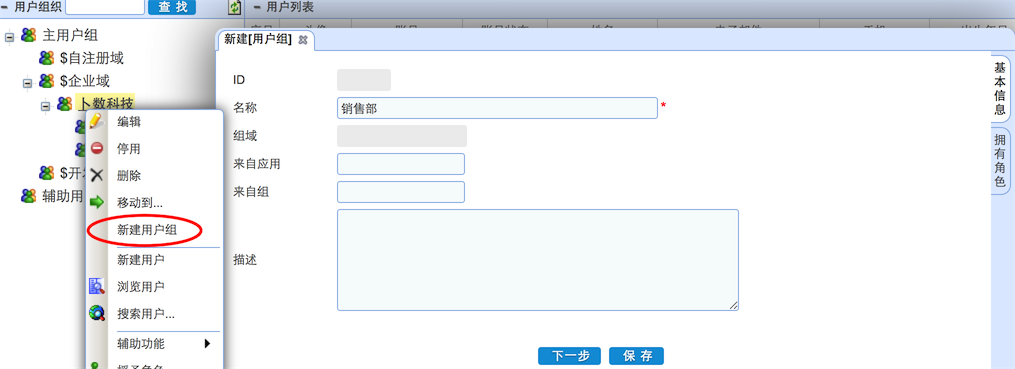Image resolution: width=1015 pixels, height=369 pixels.
Task: Click the 下一步 button
Action: point(569,356)
